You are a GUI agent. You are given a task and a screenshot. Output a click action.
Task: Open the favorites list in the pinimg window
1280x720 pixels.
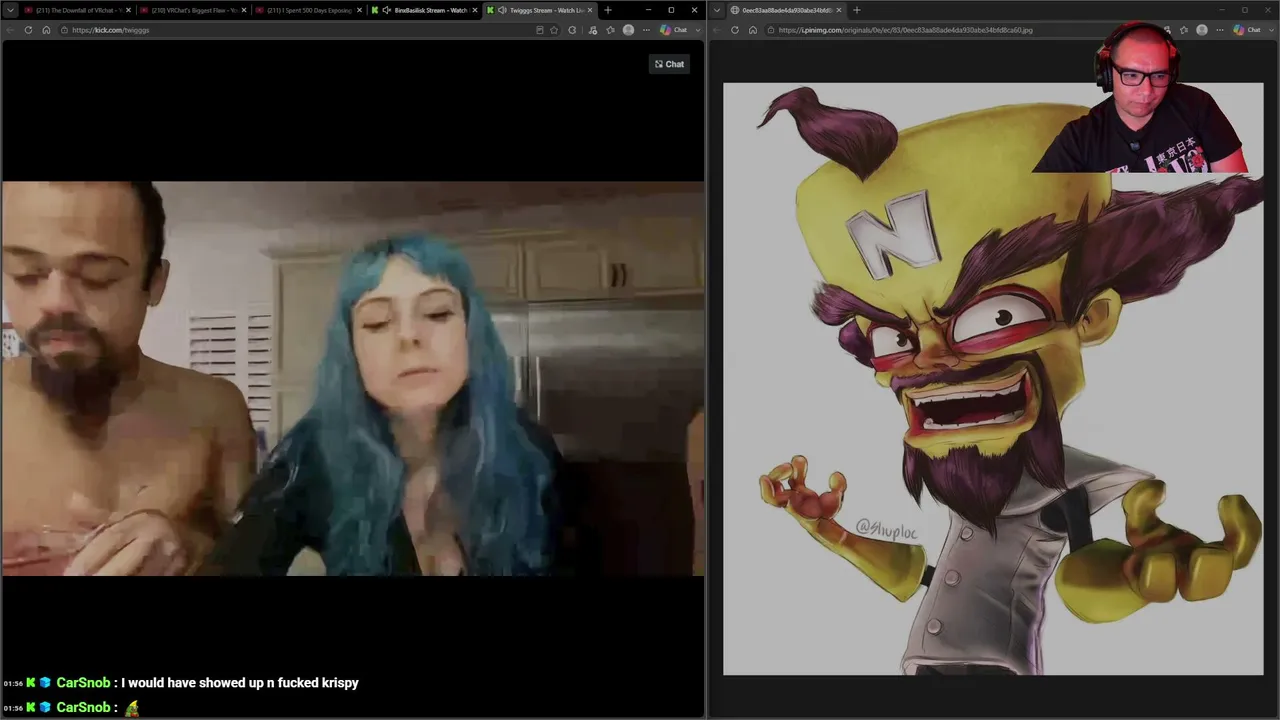click(x=1184, y=30)
